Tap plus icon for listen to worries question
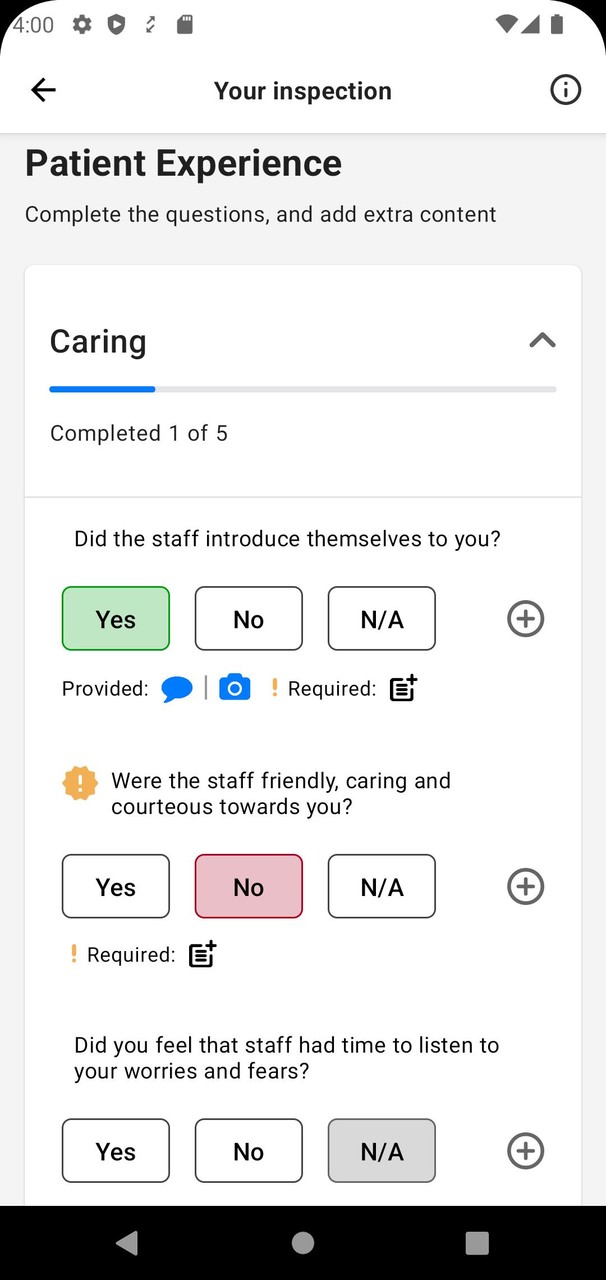 point(525,1151)
